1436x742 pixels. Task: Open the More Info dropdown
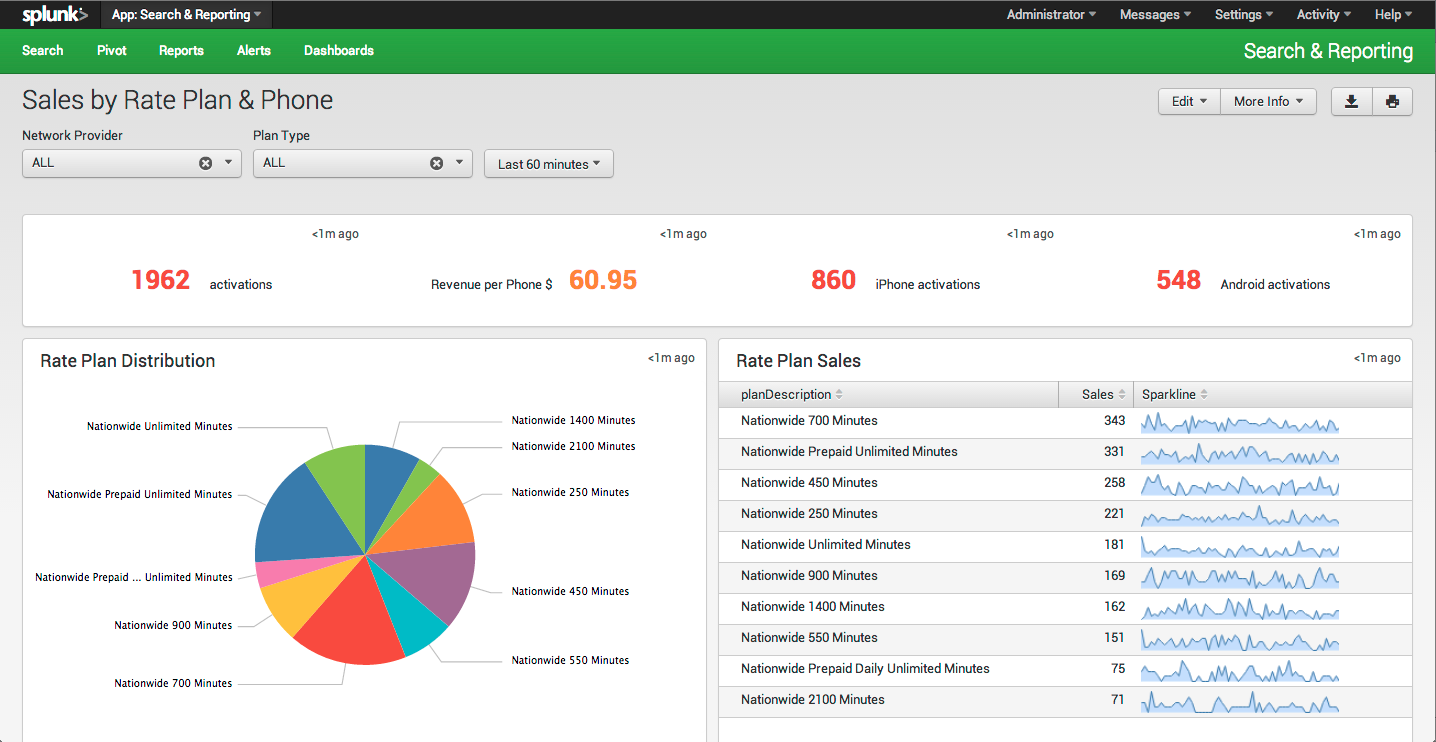point(1268,101)
